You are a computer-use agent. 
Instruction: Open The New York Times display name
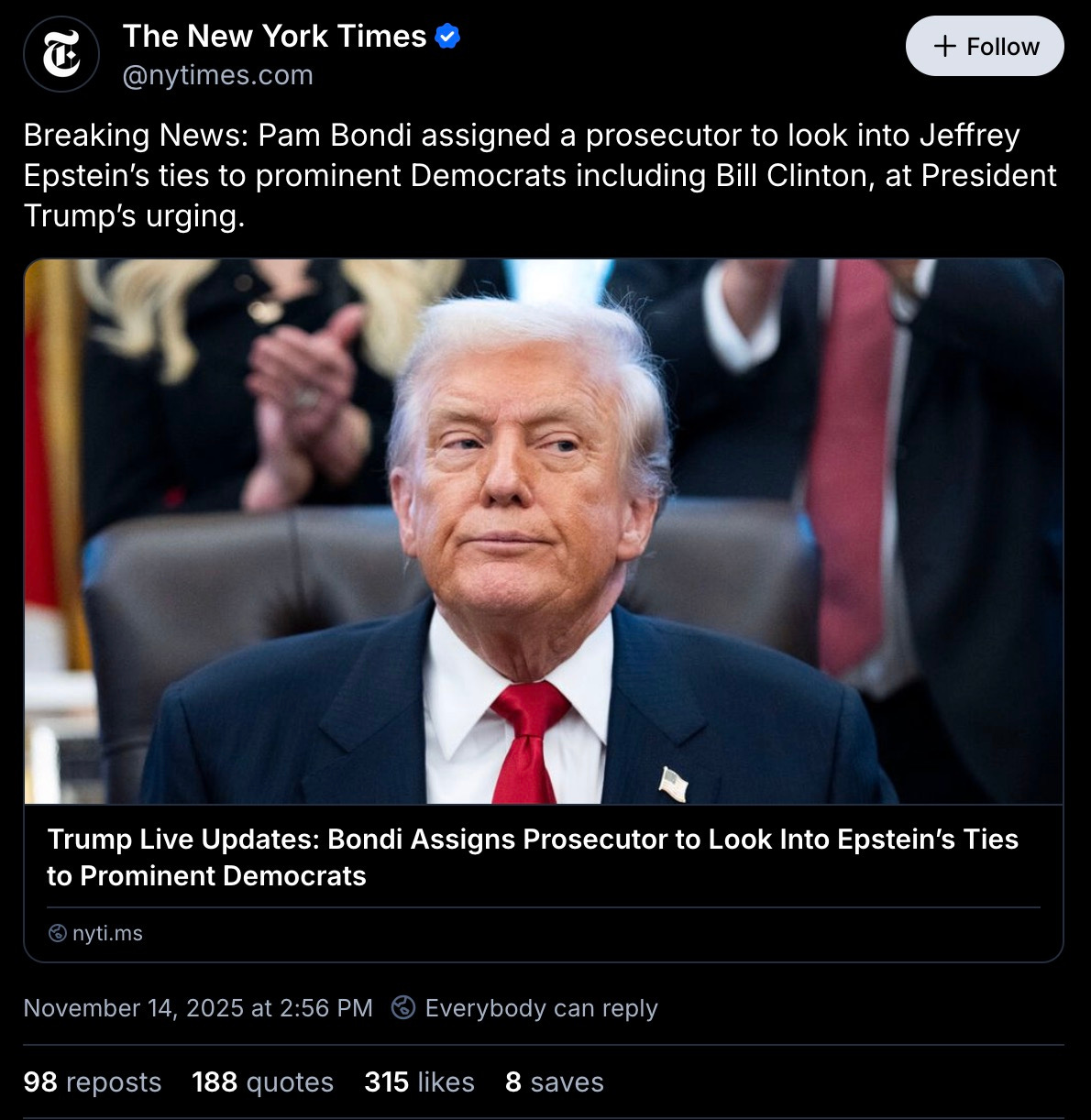click(275, 36)
